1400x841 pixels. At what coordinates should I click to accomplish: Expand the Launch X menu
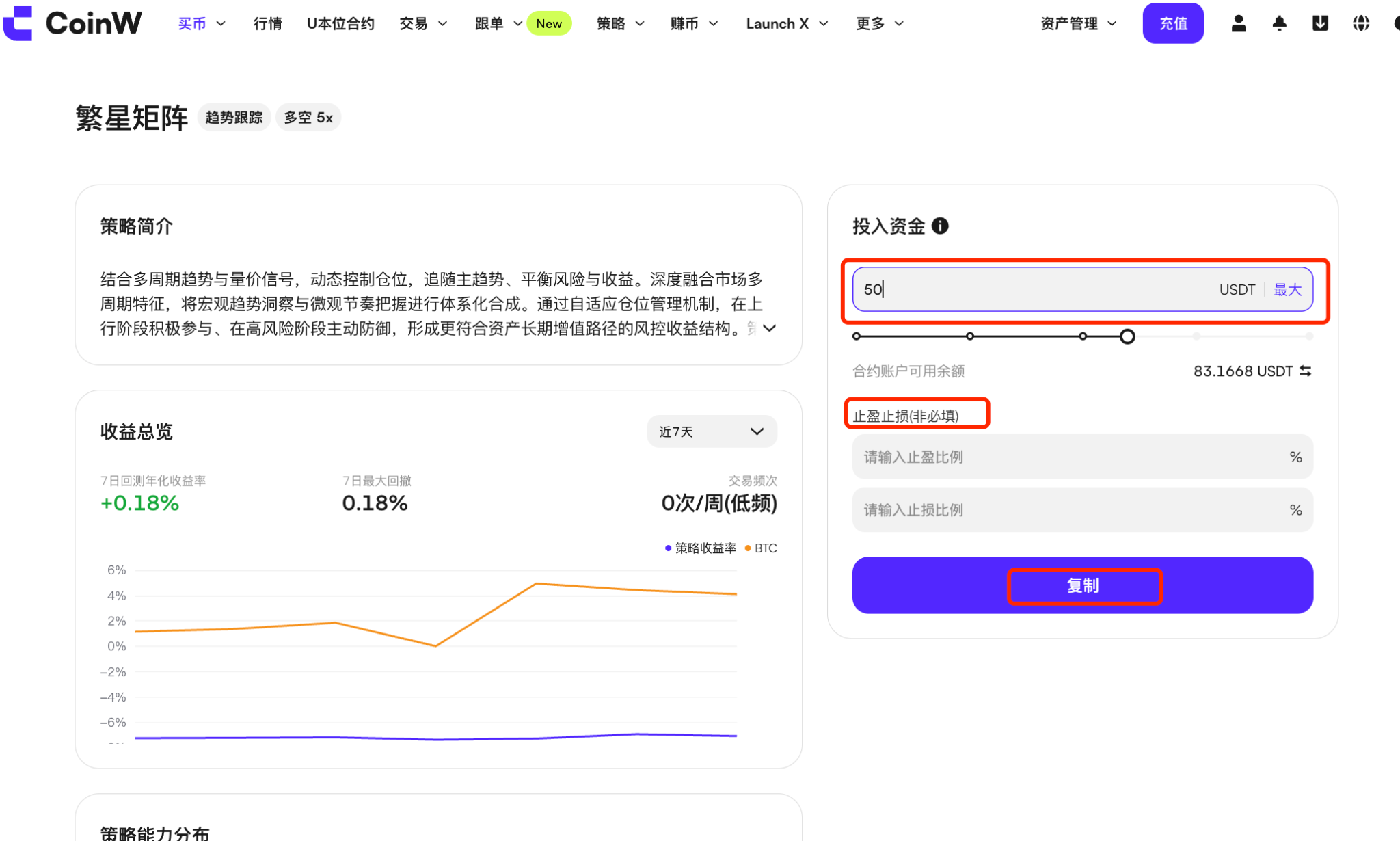coord(787,23)
